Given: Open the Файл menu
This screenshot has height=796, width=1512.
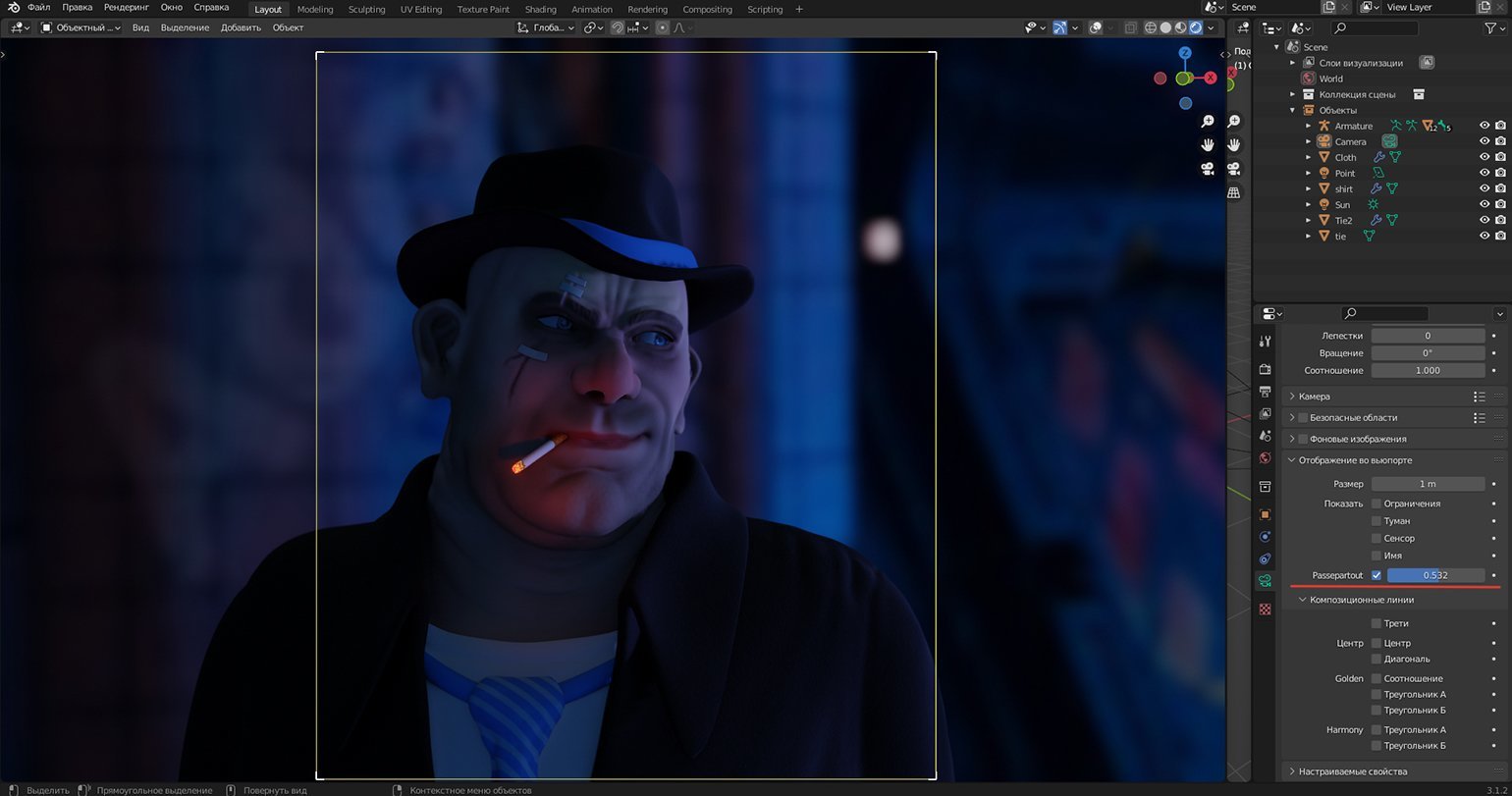Looking at the screenshot, I should click(x=39, y=7).
